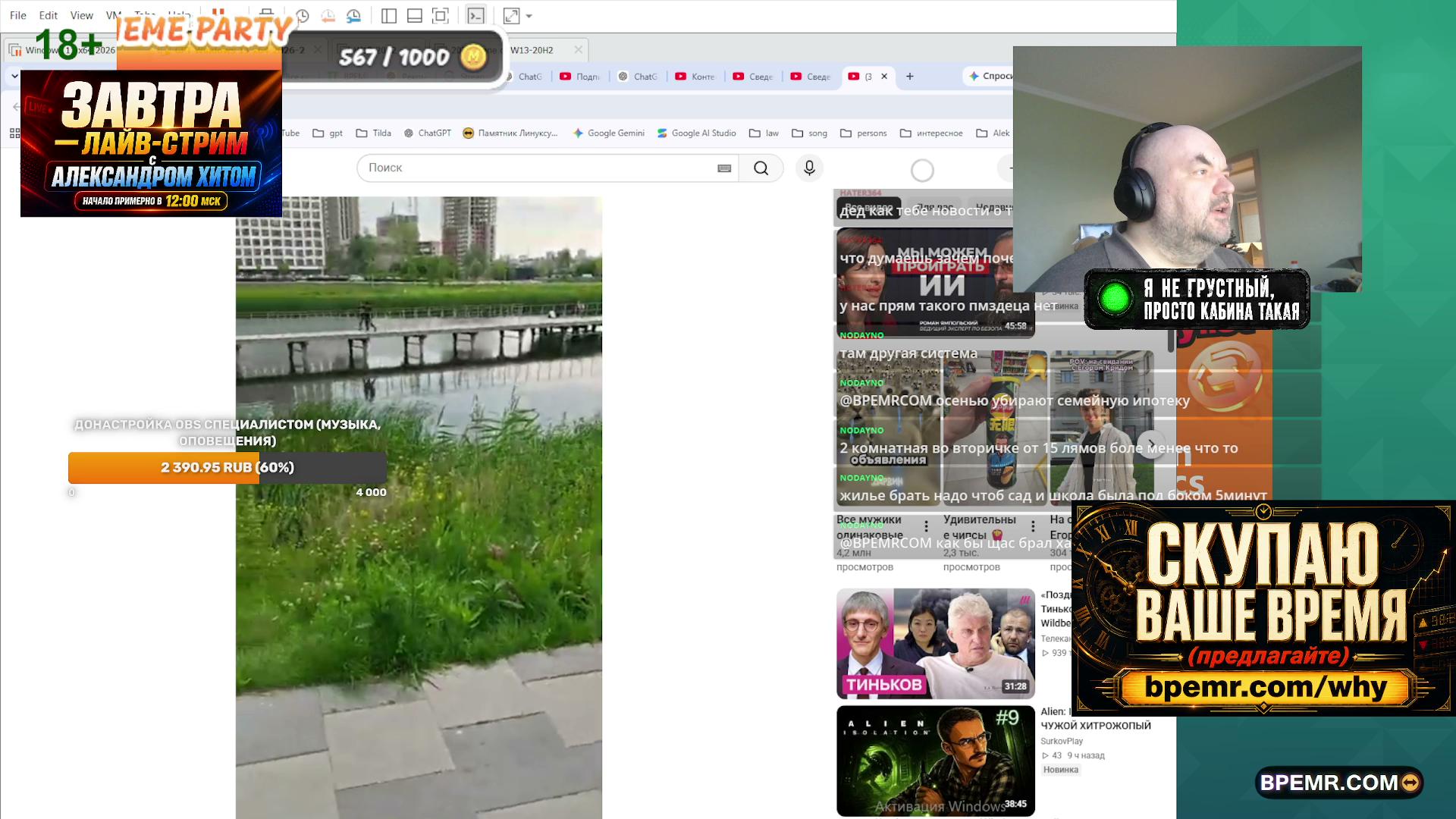Toggle the VMware thumbnail bar layout

click(415, 16)
